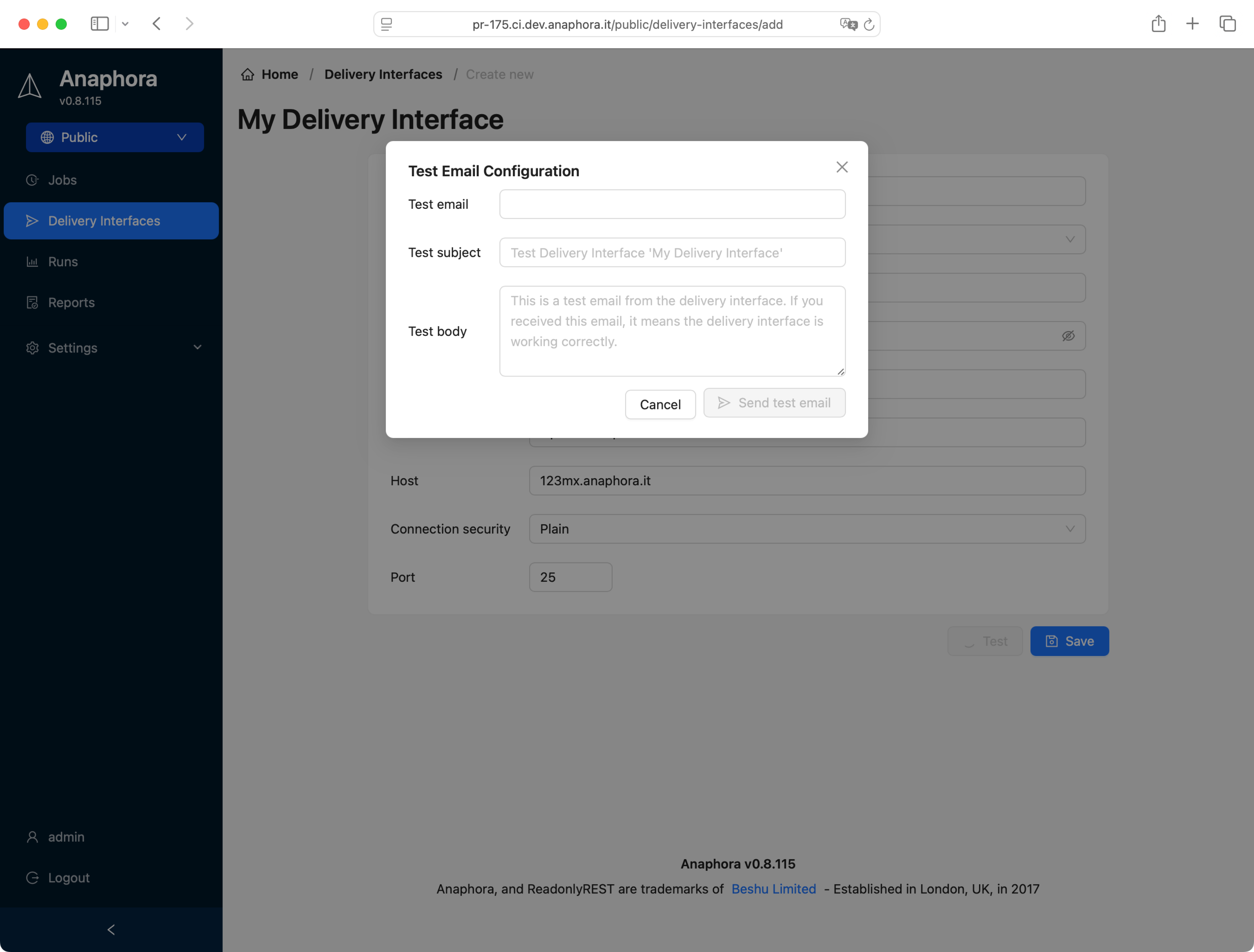Open the Reports section icon
Image resolution: width=1254 pixels, height=952 pixels.
(x=33, y=302)
